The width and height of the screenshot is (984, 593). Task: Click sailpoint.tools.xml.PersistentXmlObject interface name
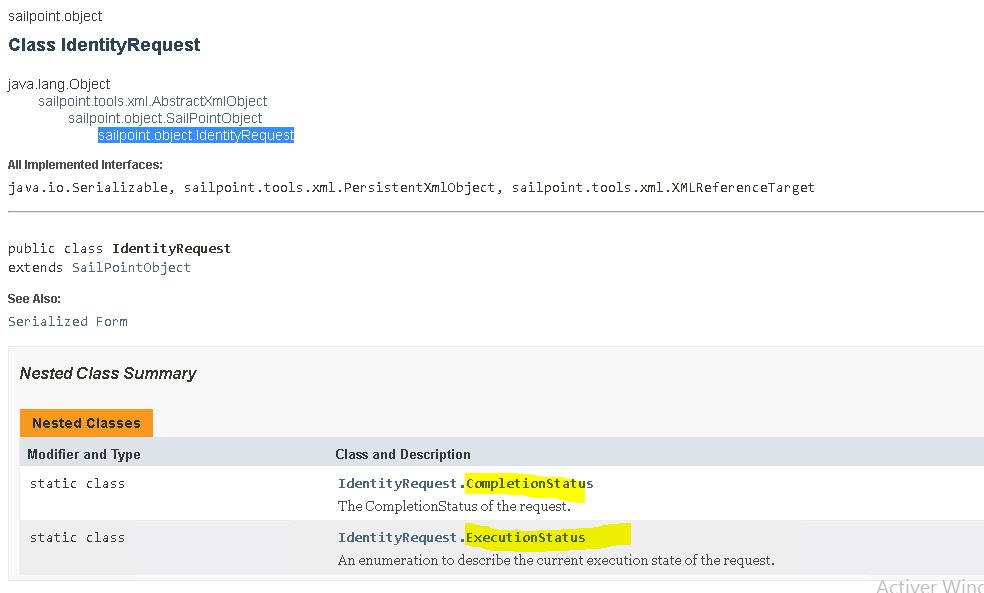(x=339, y=187)
